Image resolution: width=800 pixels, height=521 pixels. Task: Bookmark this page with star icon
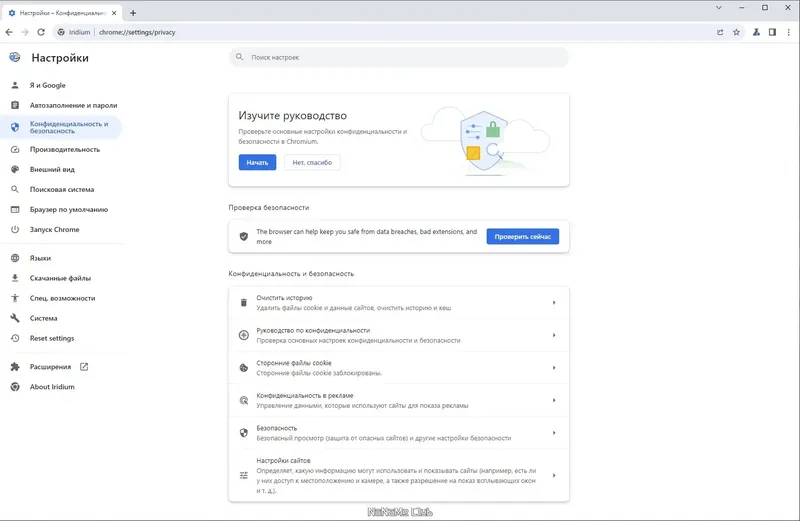point(736,32)
